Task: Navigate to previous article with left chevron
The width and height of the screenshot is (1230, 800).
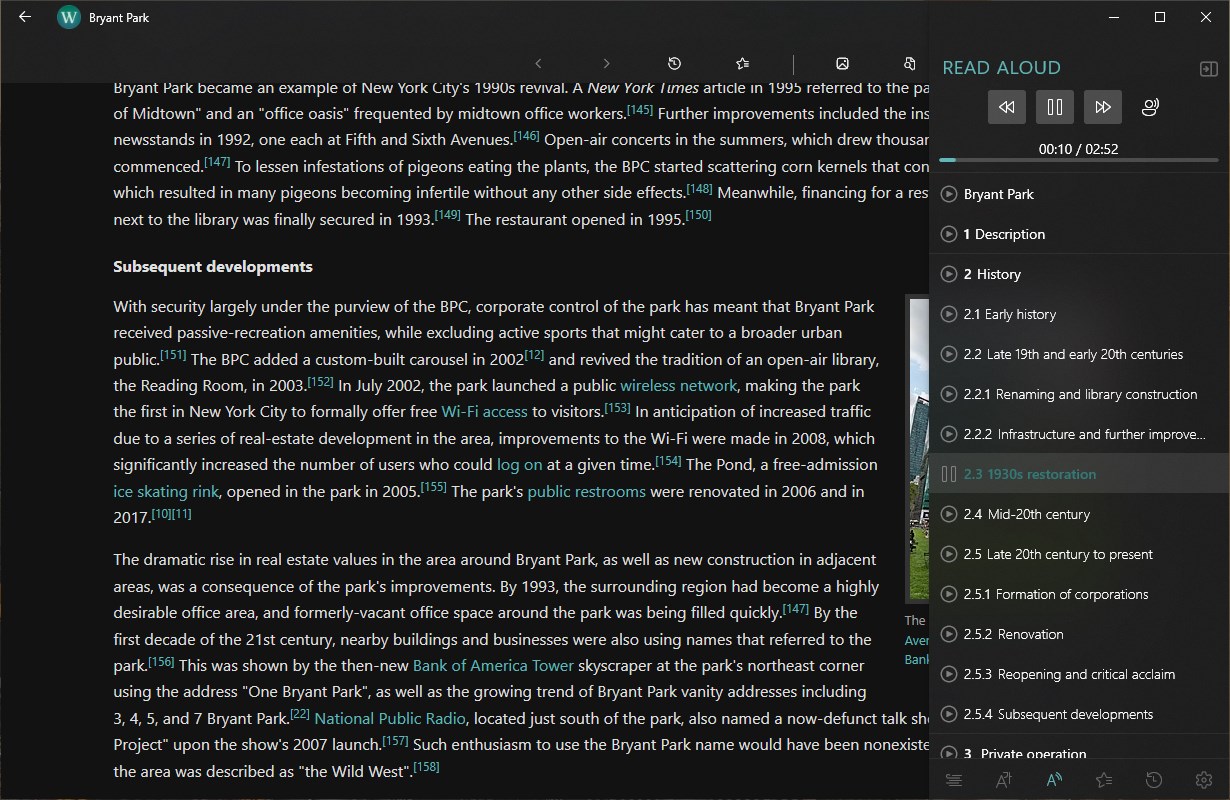Action: [x=538, y=63]
